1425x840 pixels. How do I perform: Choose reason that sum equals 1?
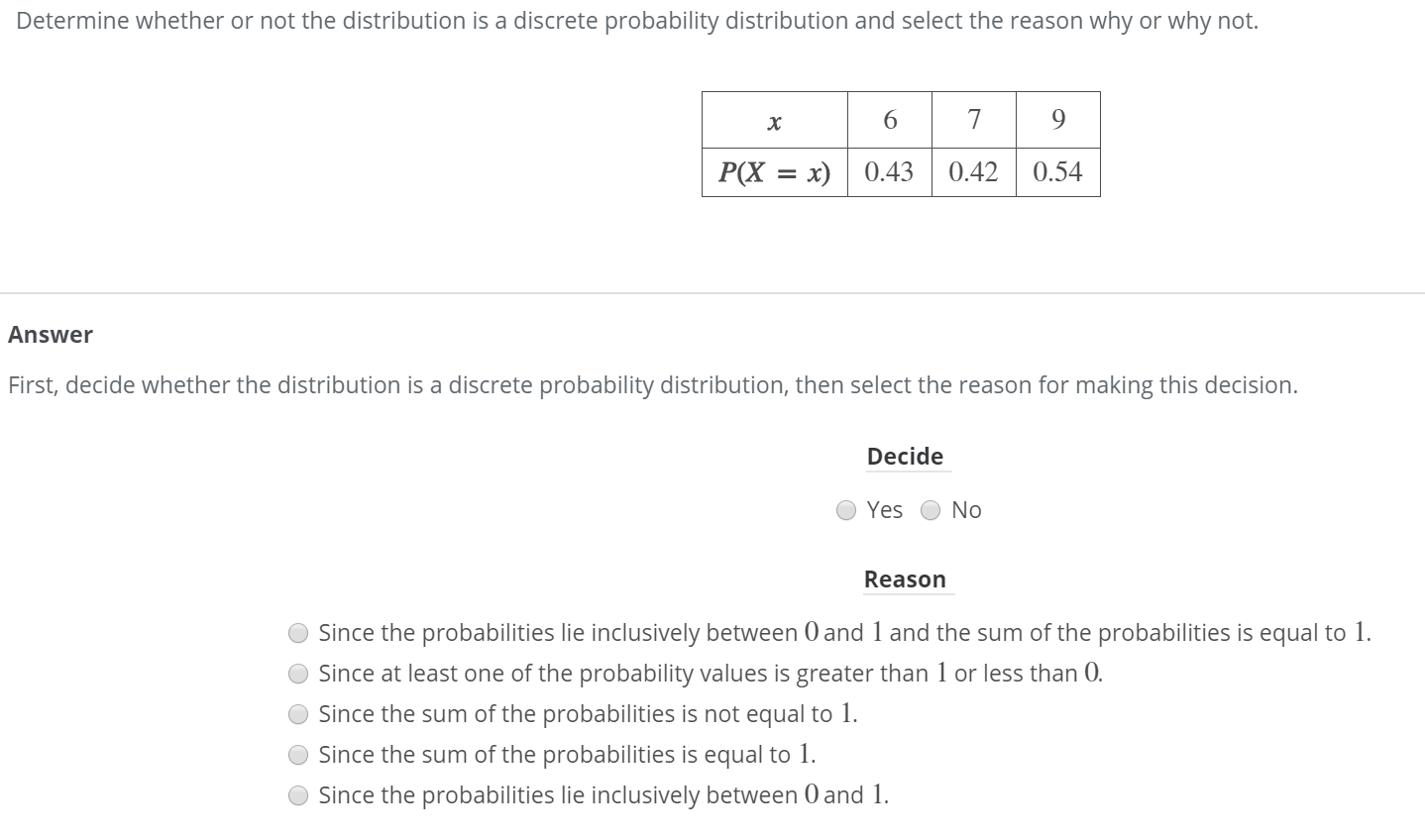pyautogui.click(x=298, y=755)
